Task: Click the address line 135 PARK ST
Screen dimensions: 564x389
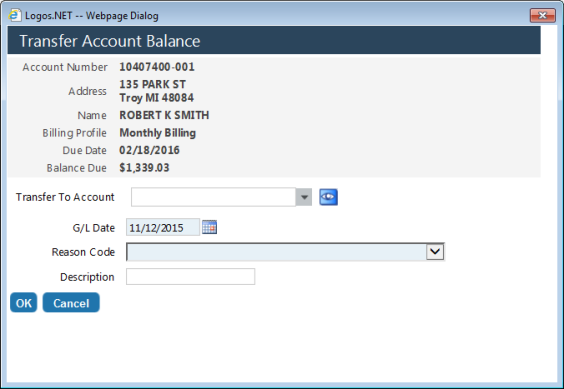Action: coord(153,84)
